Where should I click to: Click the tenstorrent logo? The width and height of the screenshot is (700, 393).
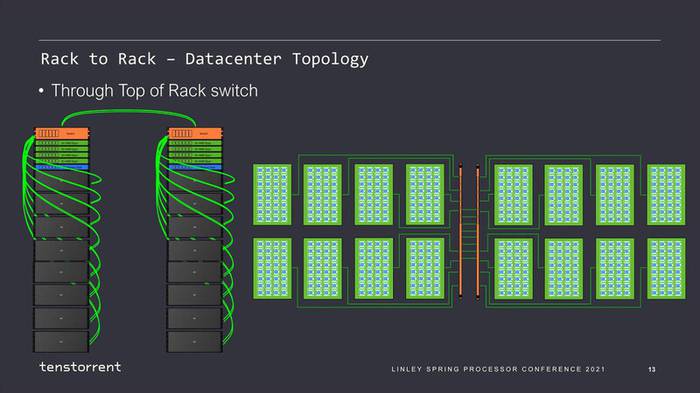[80, 367]
